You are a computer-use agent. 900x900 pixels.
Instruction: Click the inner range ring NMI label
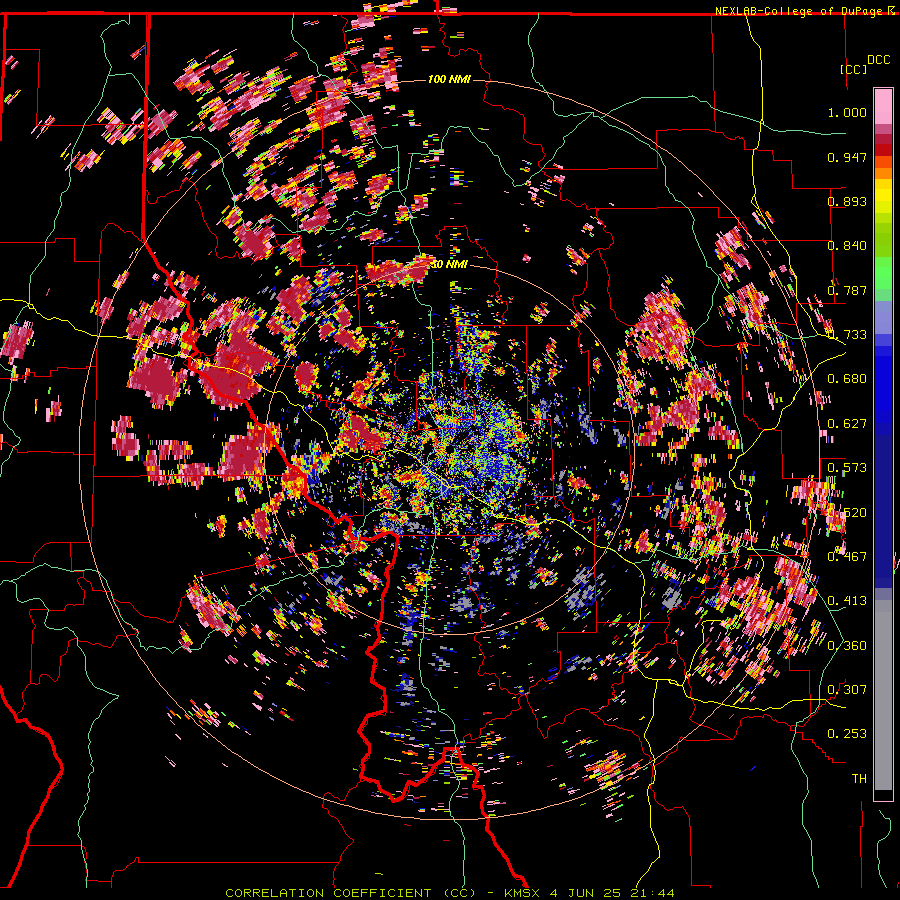tap(449, 265)
